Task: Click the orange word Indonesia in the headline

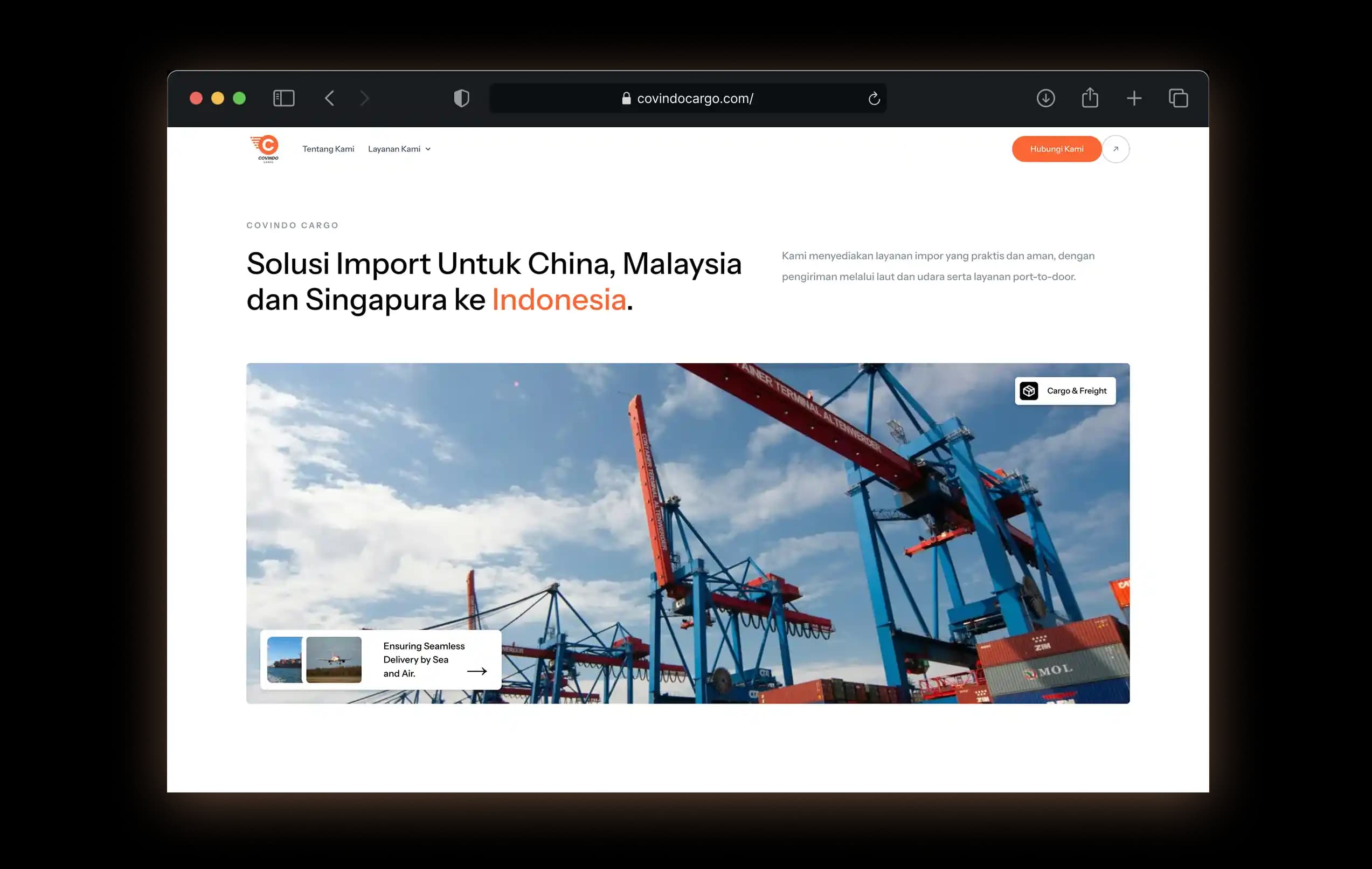Action: 559,300
